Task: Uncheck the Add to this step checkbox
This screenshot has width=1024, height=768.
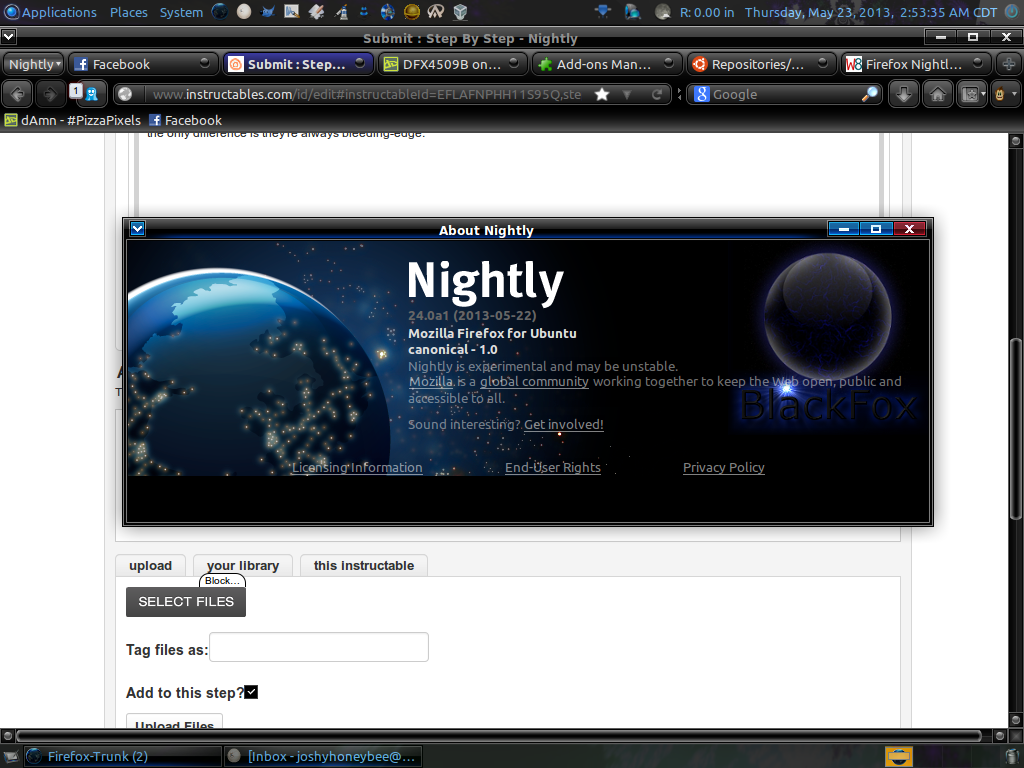Action: [251, 691]
